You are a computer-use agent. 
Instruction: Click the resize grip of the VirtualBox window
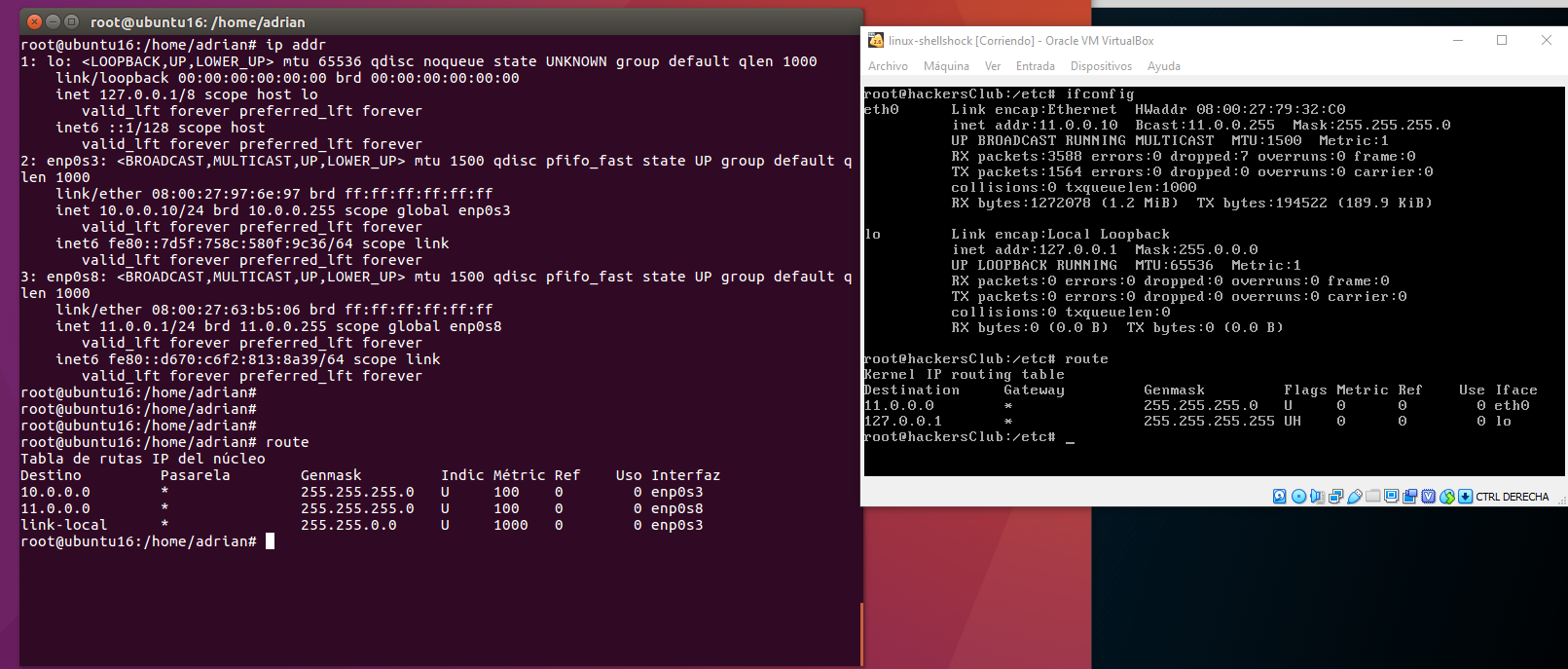[1561, 501]
